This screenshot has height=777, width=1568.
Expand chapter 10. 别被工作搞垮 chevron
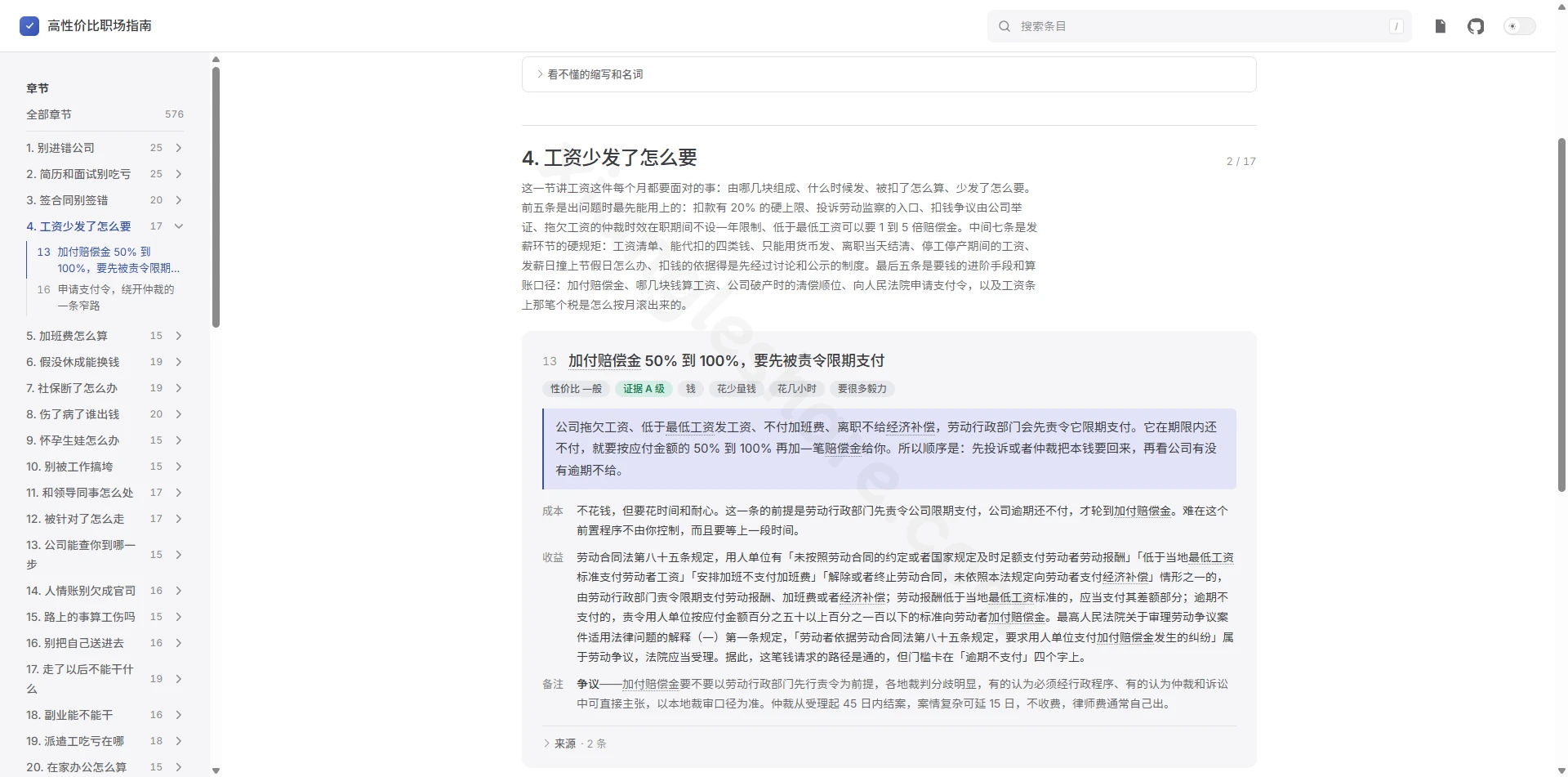point(179,467)
